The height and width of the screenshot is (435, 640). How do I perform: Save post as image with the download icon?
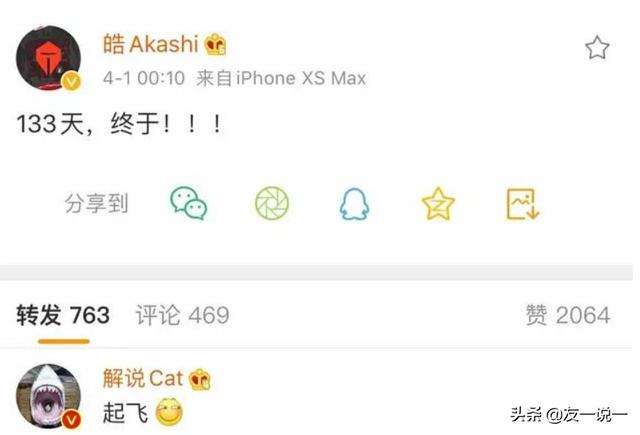click(523, 204)
